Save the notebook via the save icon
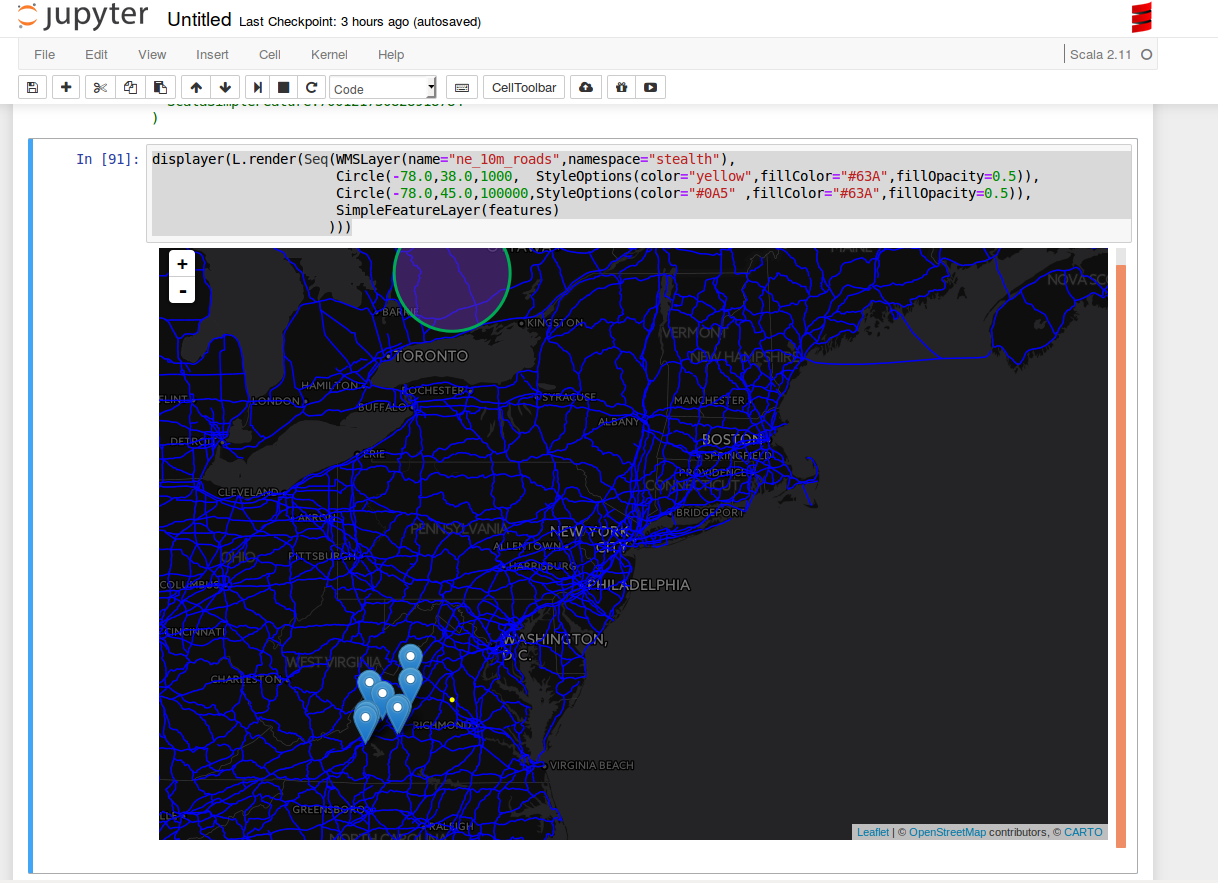This screenshot has width=1218, height=883. click(x=31, y=87)
